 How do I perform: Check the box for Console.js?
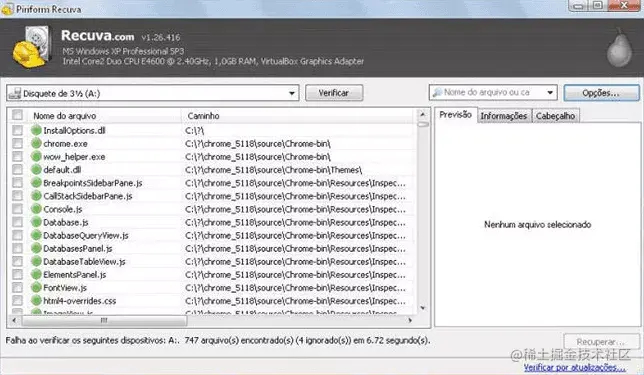pos(17,209)
